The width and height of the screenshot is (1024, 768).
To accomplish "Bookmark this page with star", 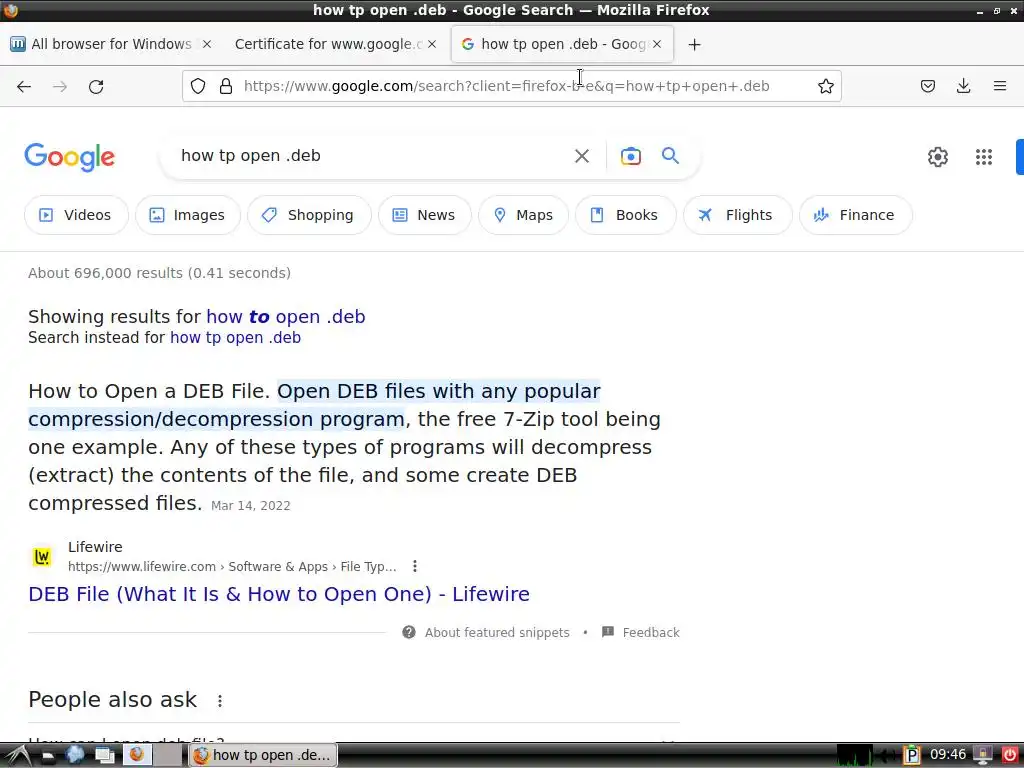I will (825, 86).
